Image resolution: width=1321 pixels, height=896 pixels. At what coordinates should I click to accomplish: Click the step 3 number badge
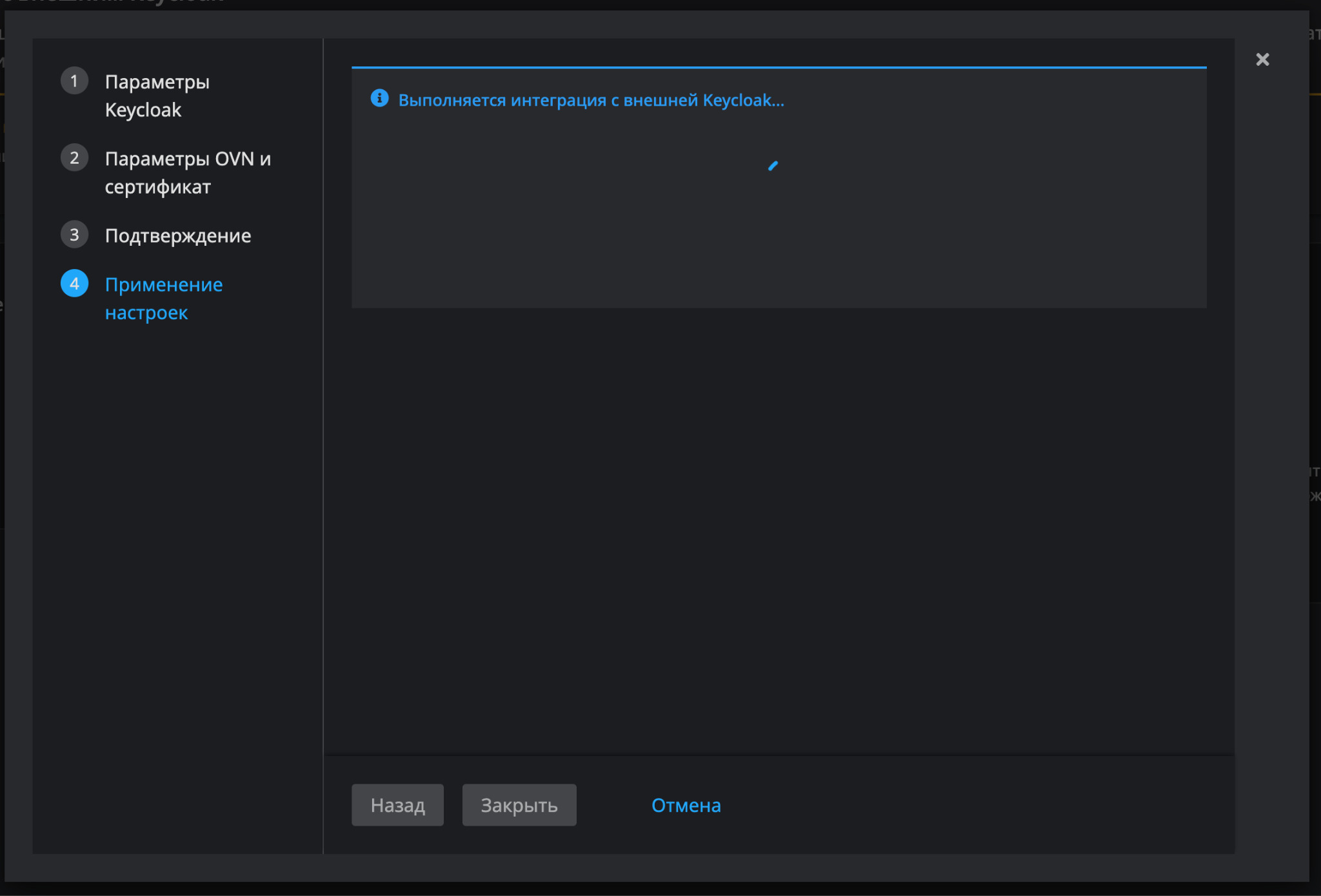click(x=74, y=235)
